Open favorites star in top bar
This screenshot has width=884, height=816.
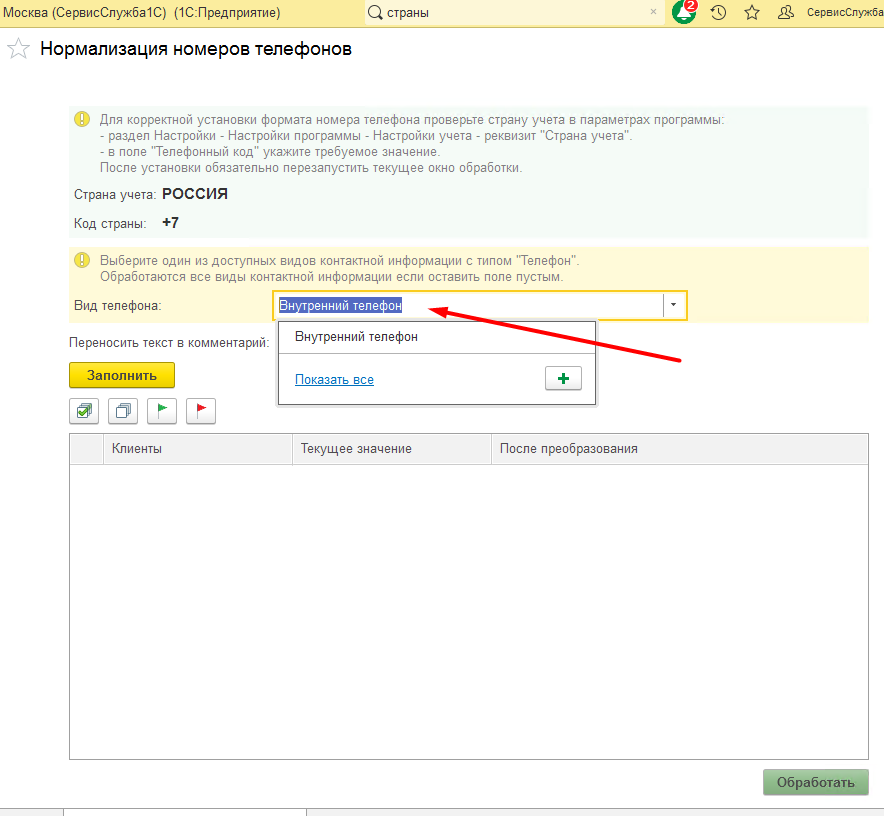[752, 13]
